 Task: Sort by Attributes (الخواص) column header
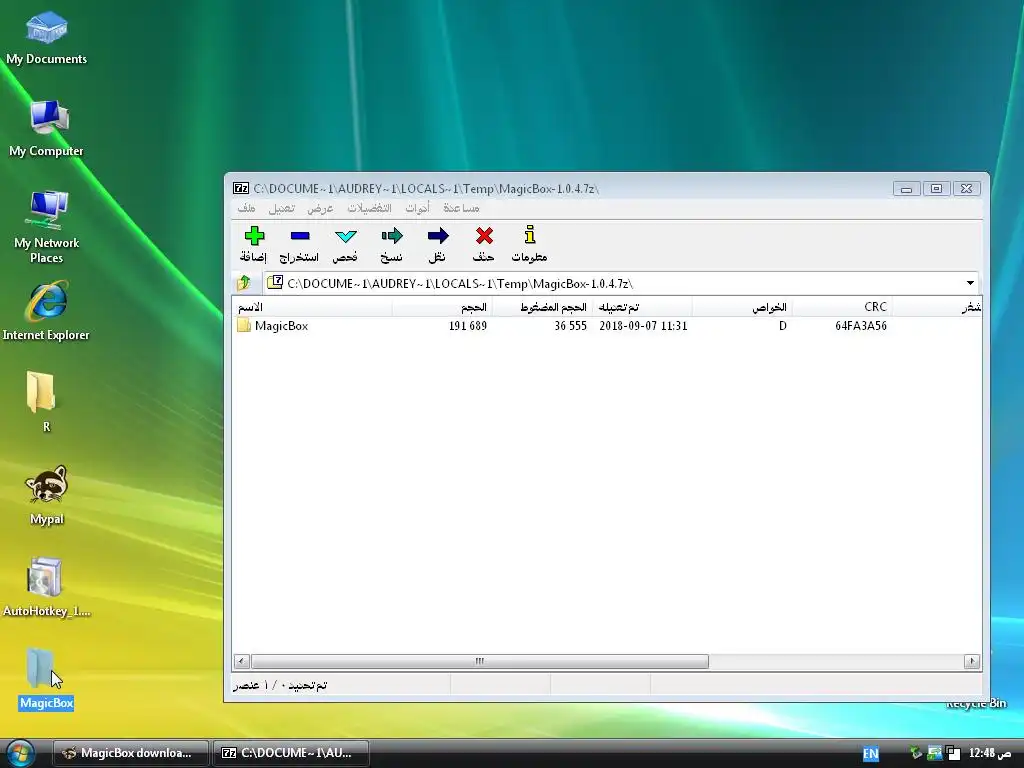tap(742, 307)
